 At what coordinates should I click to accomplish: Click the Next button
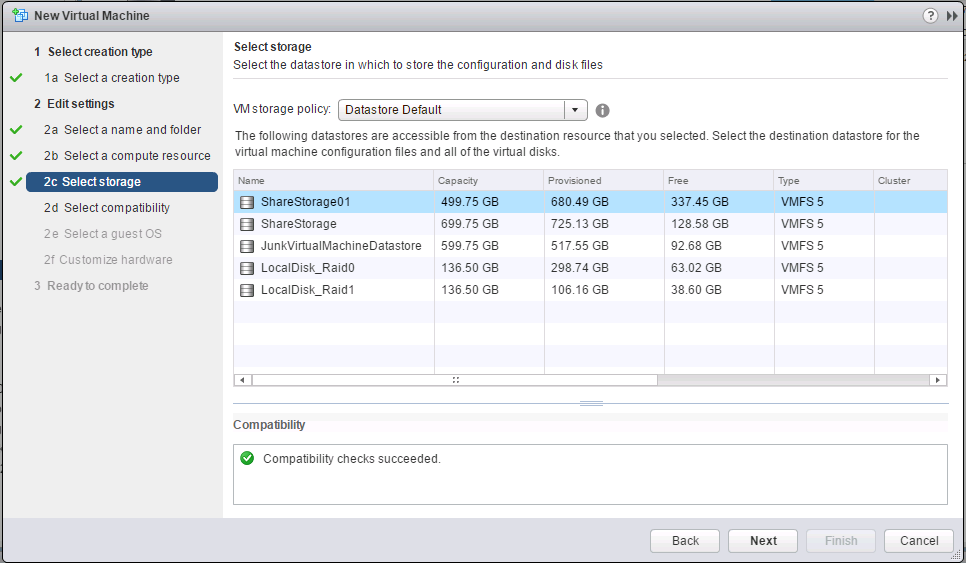763,541
